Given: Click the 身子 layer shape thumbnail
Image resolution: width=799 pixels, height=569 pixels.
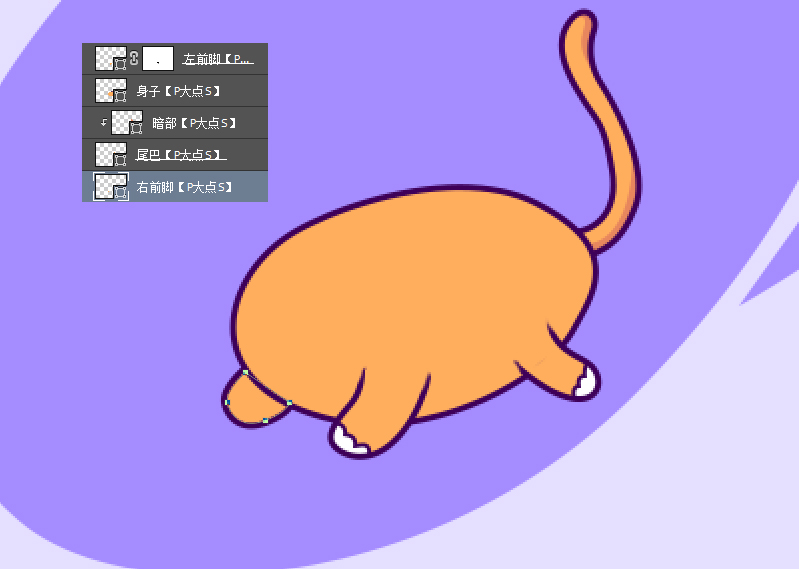Looking at the screenshot, I should tap(110, 91).
